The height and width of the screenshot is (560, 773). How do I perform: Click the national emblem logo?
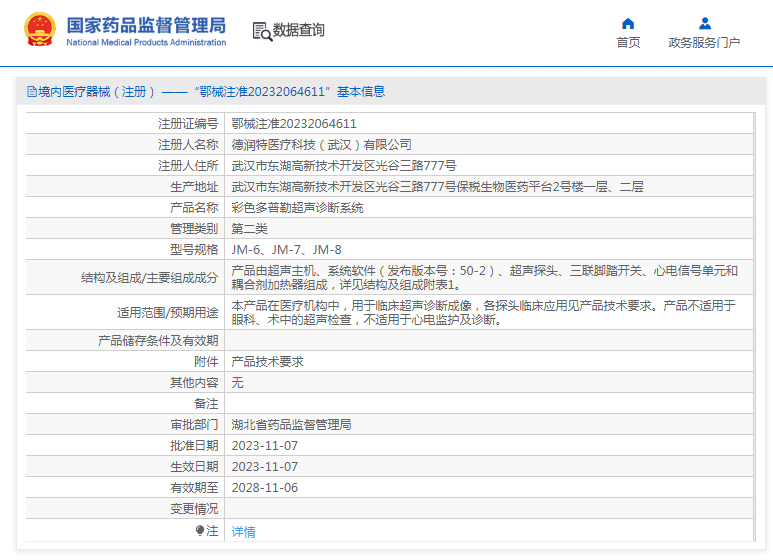(x=40, y=30)
